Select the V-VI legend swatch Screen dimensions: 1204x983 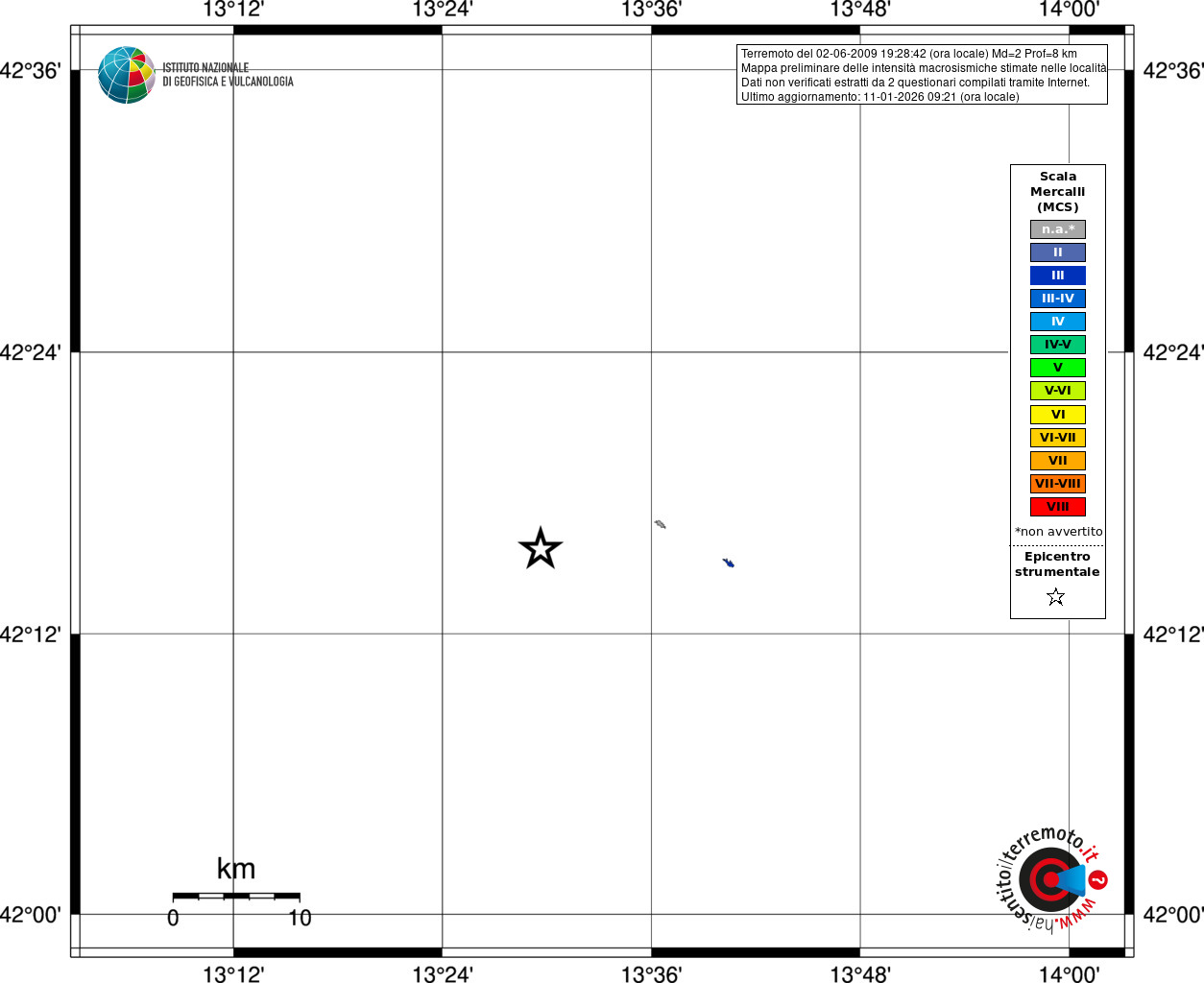[1058, 391]
